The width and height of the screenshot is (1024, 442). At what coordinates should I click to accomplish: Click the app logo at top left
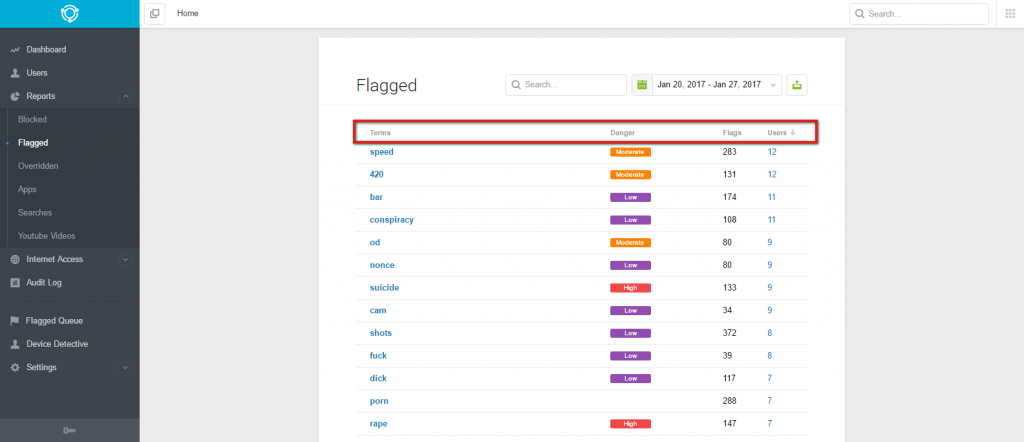[x=69, y=14]
